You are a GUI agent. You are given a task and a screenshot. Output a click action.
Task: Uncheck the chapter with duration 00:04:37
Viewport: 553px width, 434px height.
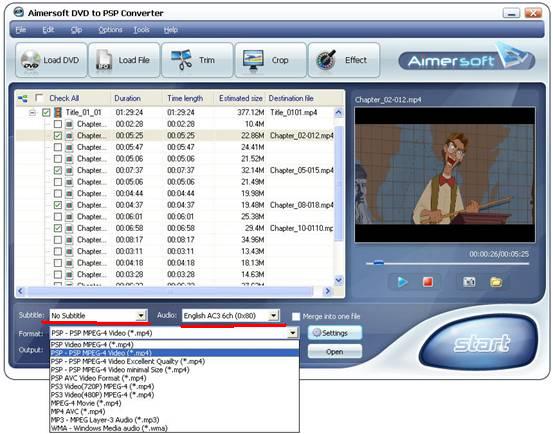tap(58, 205)
